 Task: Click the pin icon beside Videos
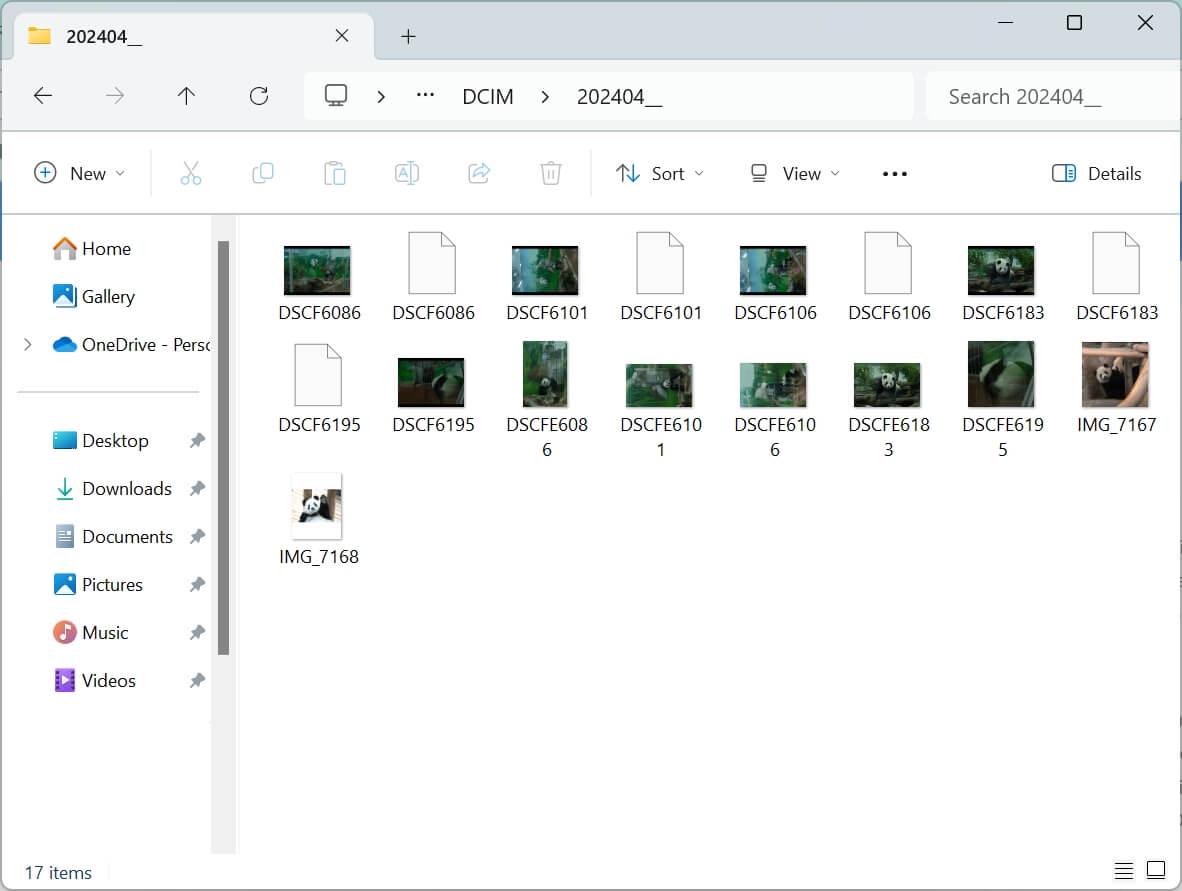197,681
